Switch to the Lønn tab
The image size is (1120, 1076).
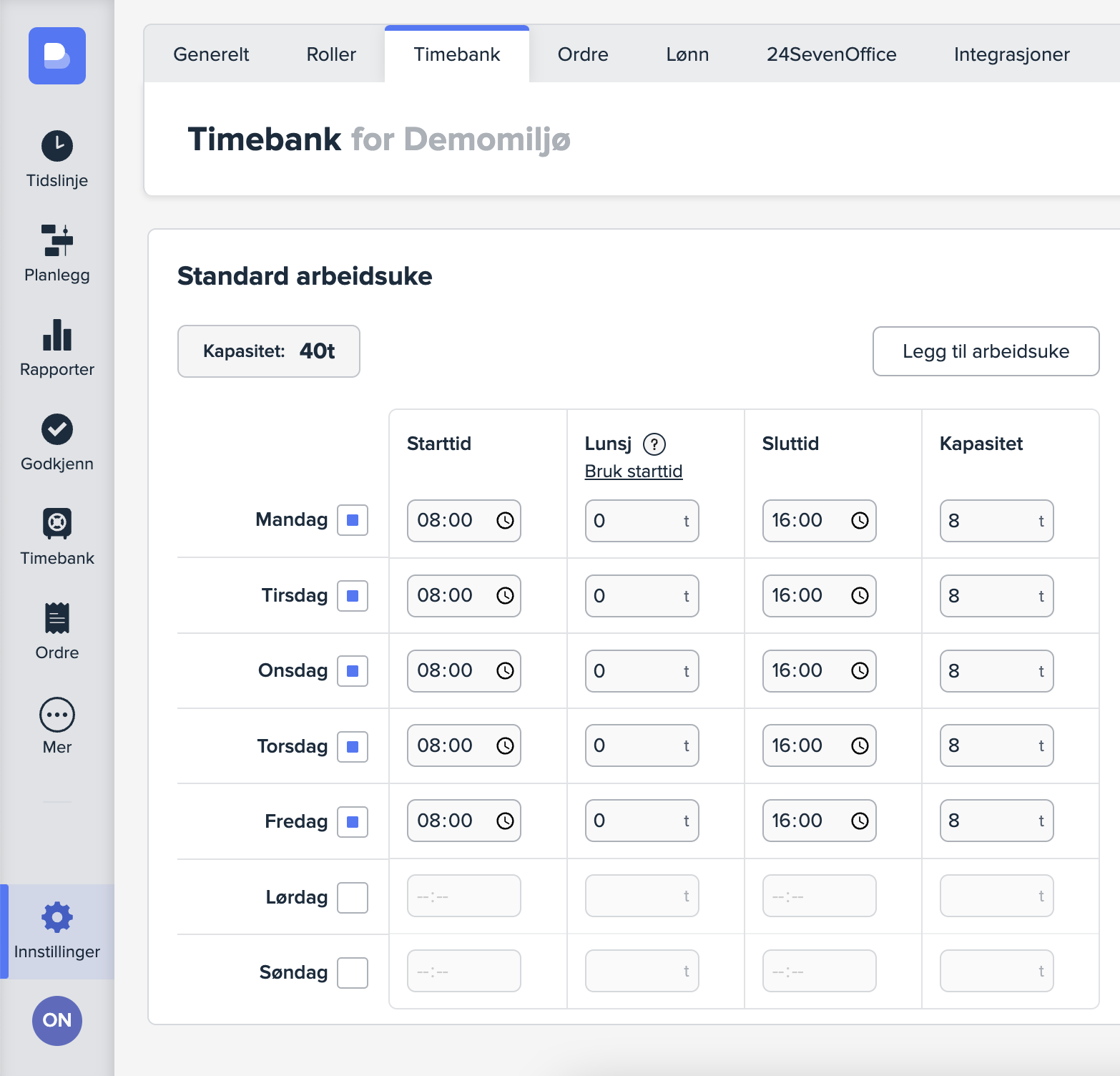(x=687, y=54)
